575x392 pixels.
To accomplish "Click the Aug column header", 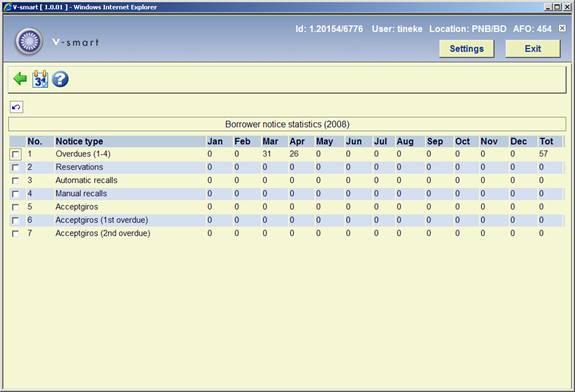I will tap(405, 142).
